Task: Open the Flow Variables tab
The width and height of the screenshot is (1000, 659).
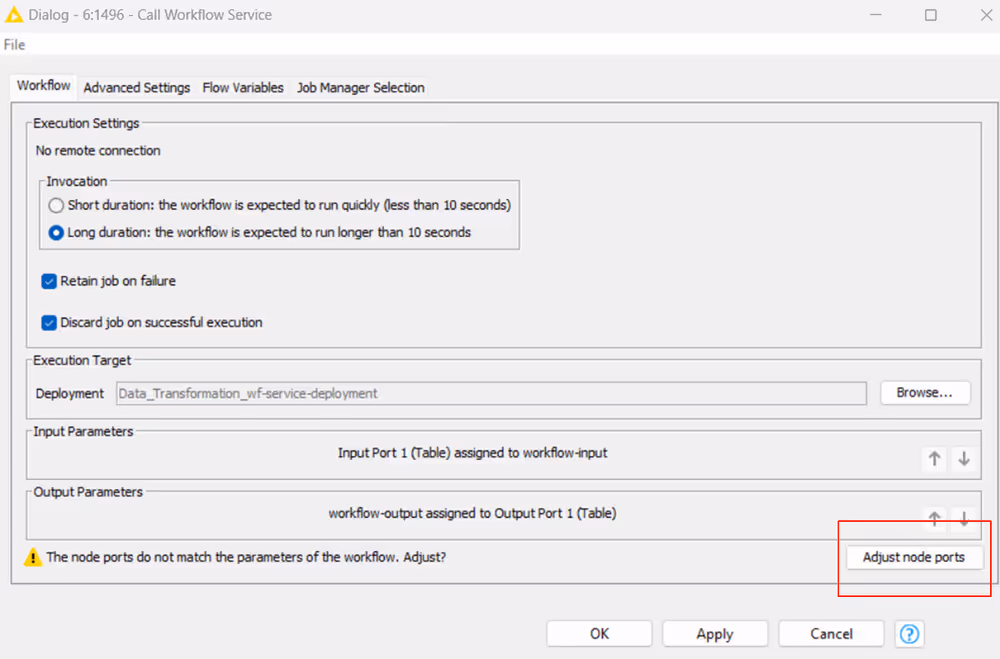Action: pyautogui.click(x=243, y=88)
